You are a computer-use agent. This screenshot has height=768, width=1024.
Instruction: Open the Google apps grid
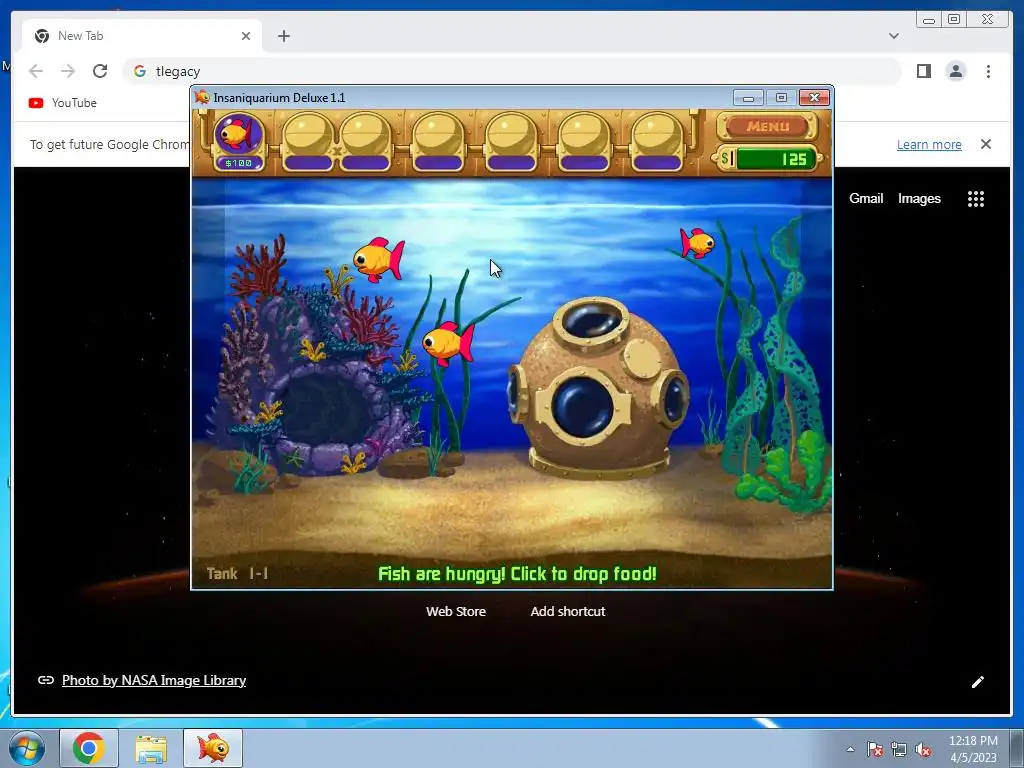[976, 199]
